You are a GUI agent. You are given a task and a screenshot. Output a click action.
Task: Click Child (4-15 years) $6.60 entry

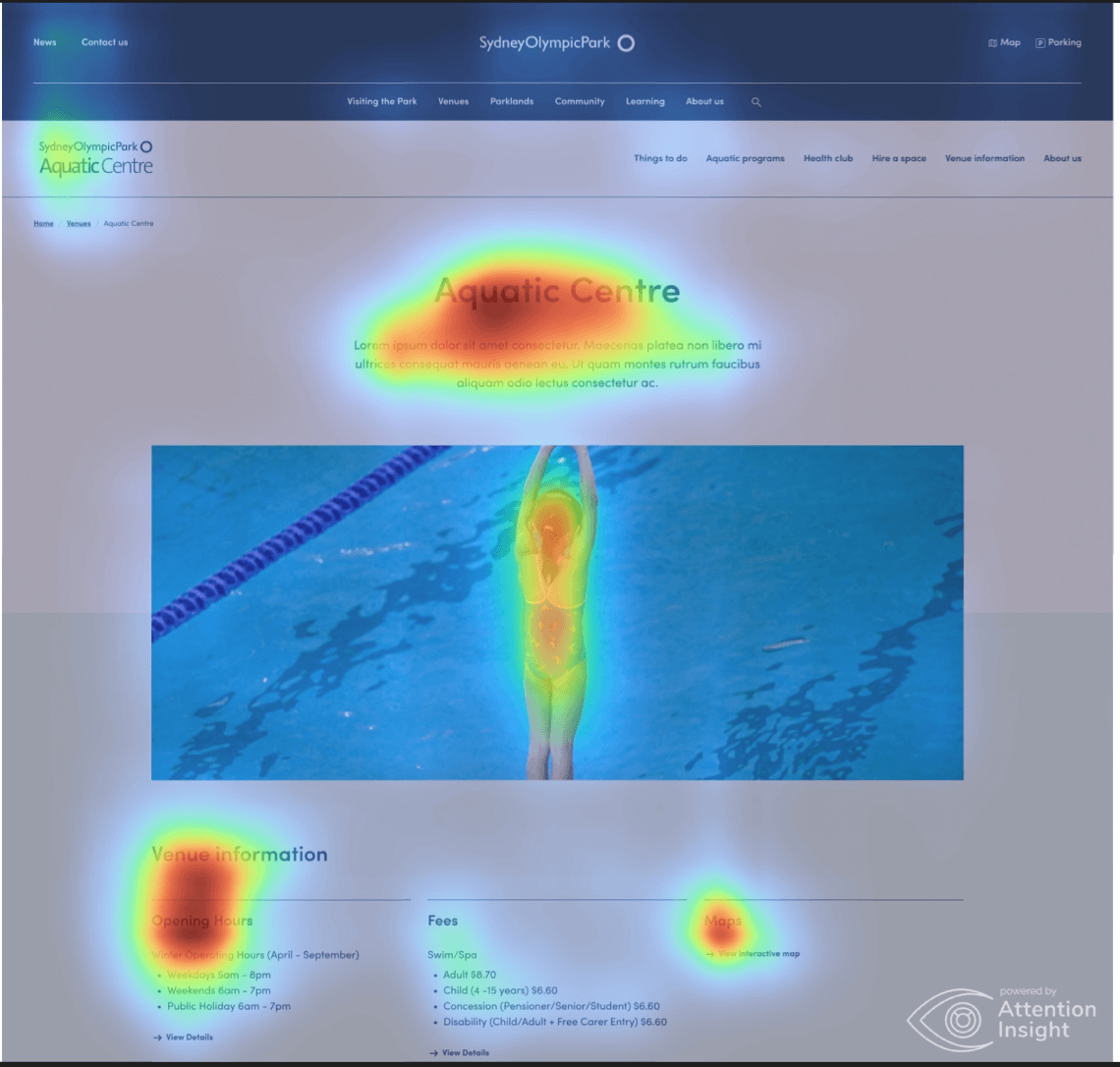click(x=500, y=990)
